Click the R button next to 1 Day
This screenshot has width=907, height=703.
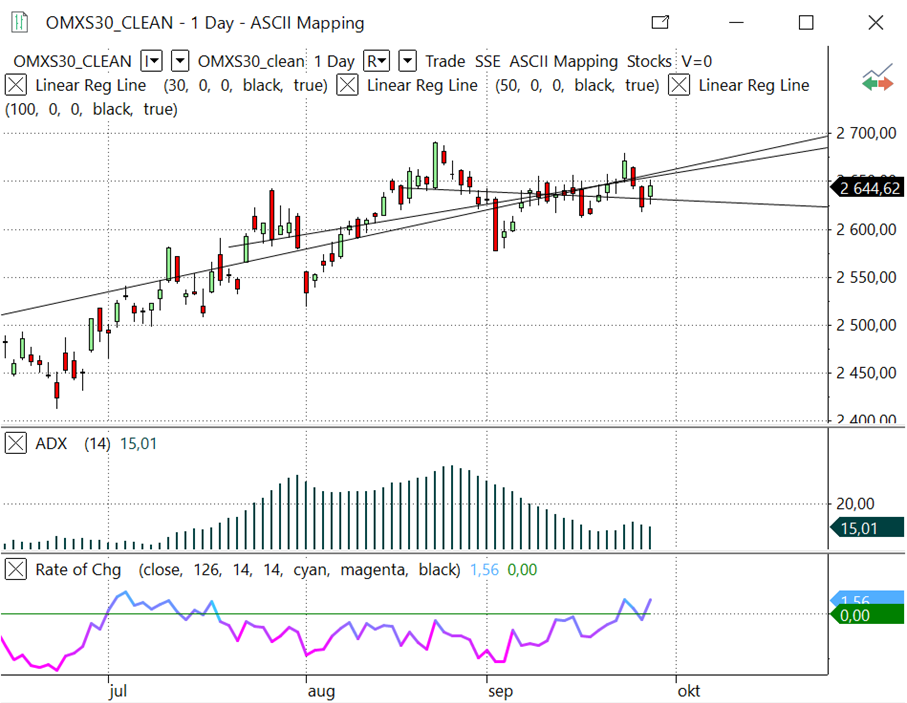tap(377, 61)
